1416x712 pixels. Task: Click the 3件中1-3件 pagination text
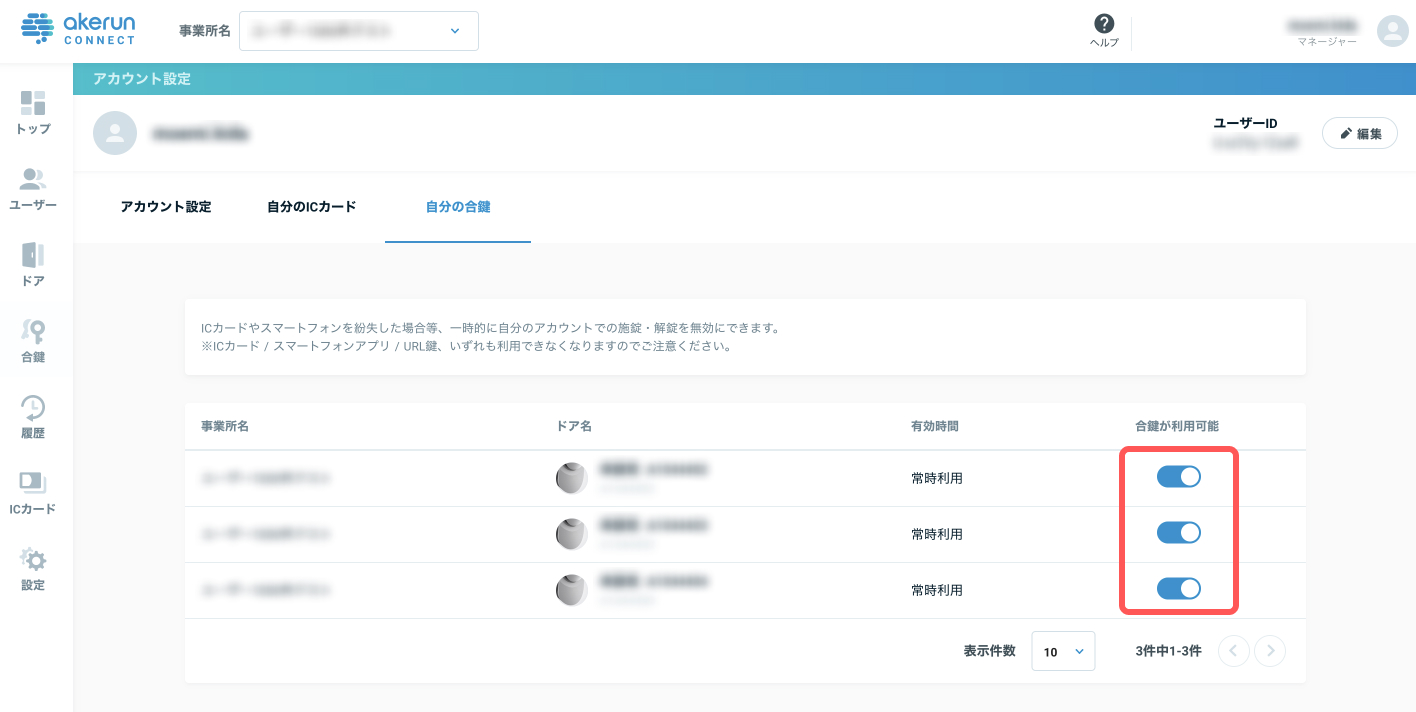click(1169, 651)
